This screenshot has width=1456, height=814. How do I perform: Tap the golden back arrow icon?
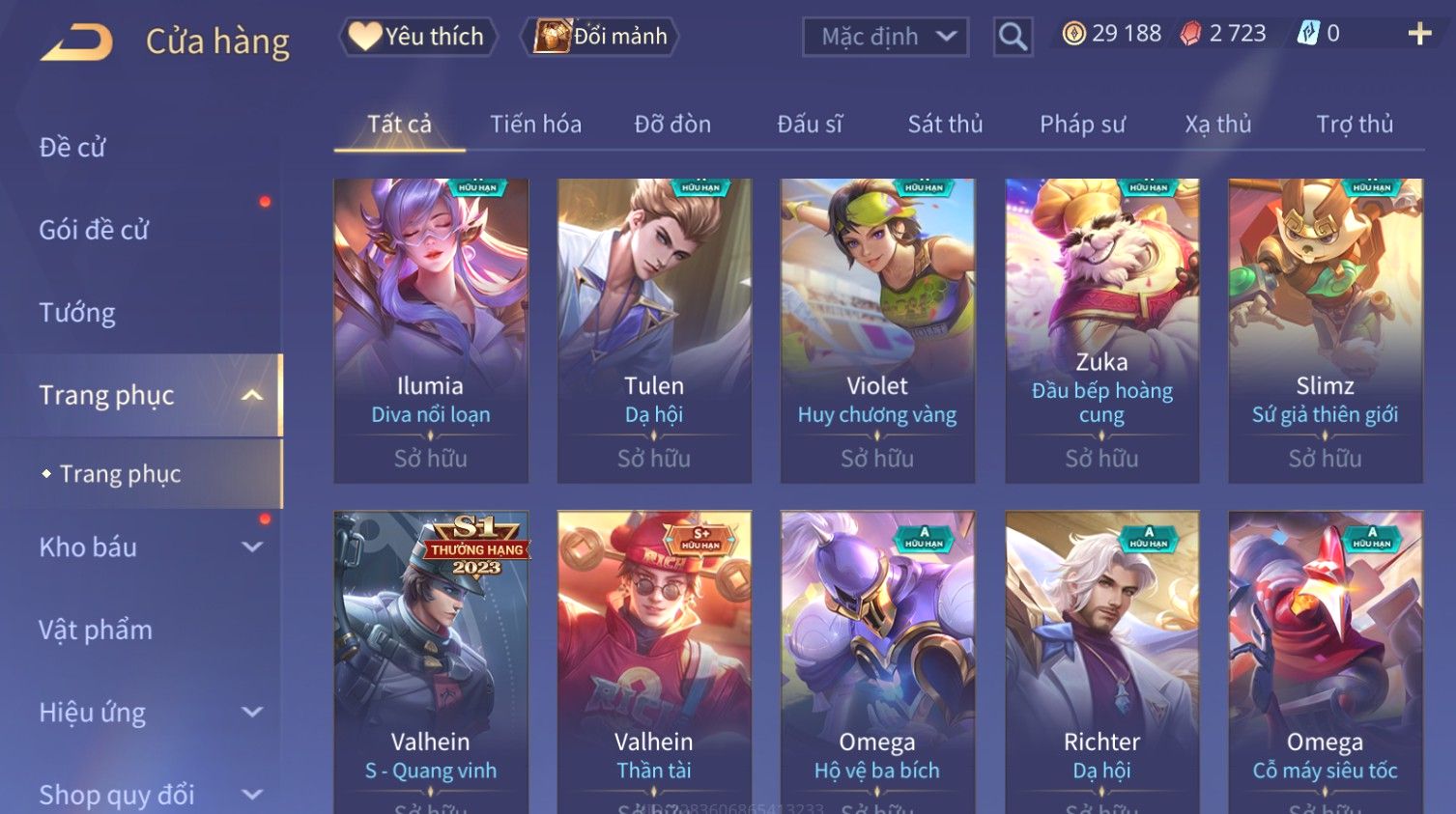point(76,42)
